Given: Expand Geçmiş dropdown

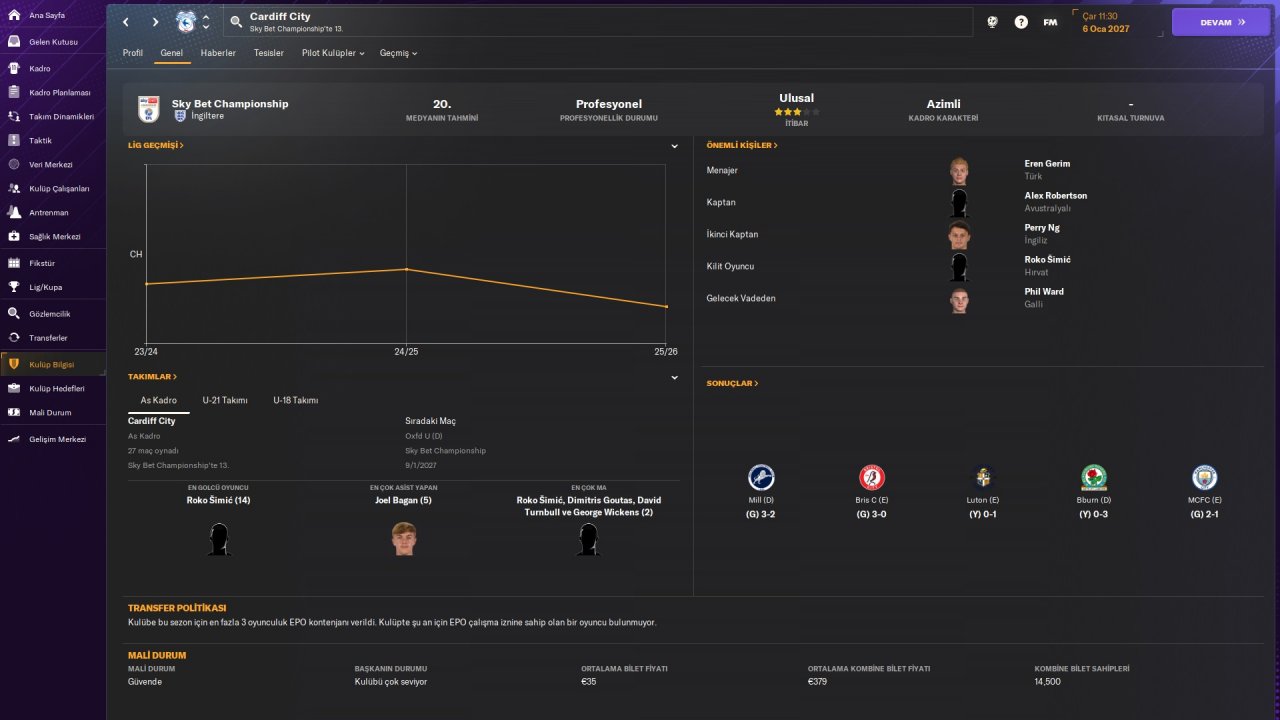Looking at the screenshot, I should tap(398, 53).
